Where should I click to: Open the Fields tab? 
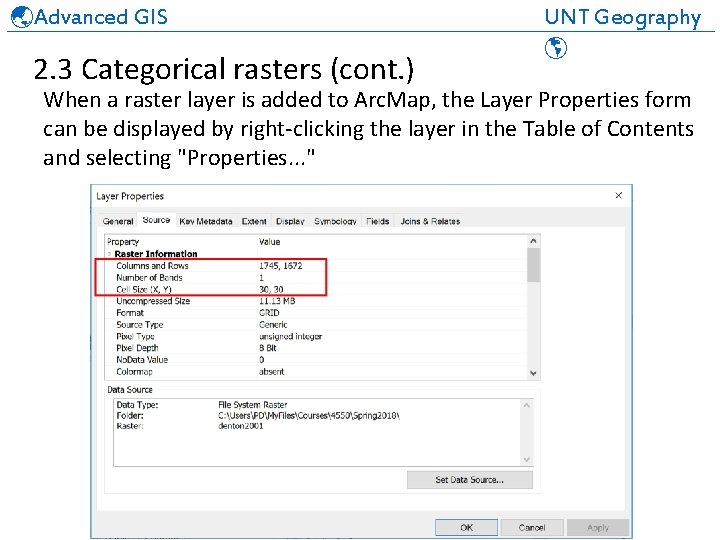coord(377,221)
